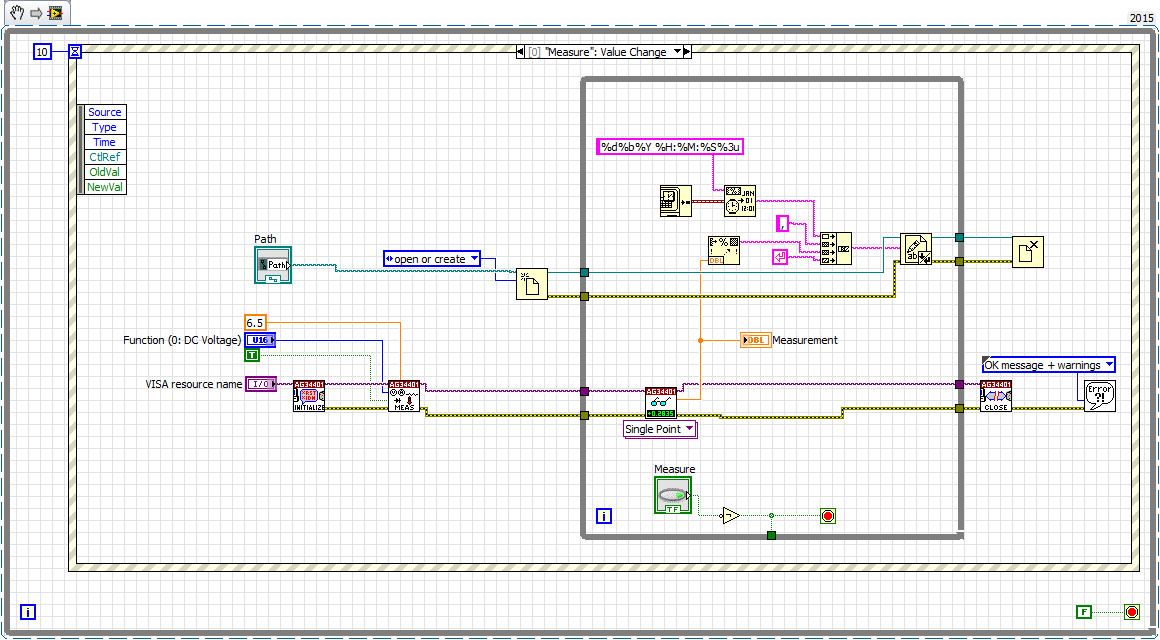Viewport: 1160px width, 640px height.
Task: Click the VISA resource name I/O terminal
Action: [x=261, y=384]
